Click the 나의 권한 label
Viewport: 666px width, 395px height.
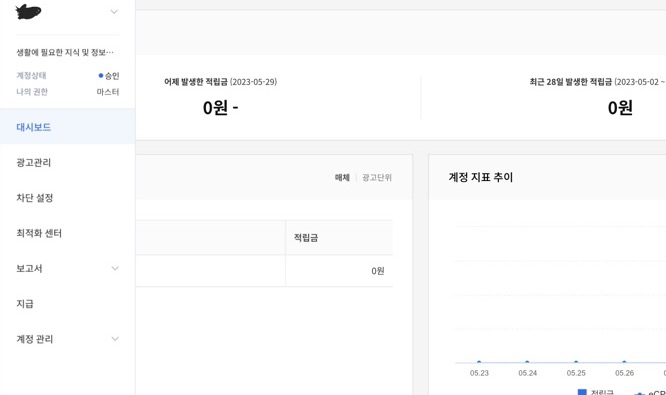[32, 92]
